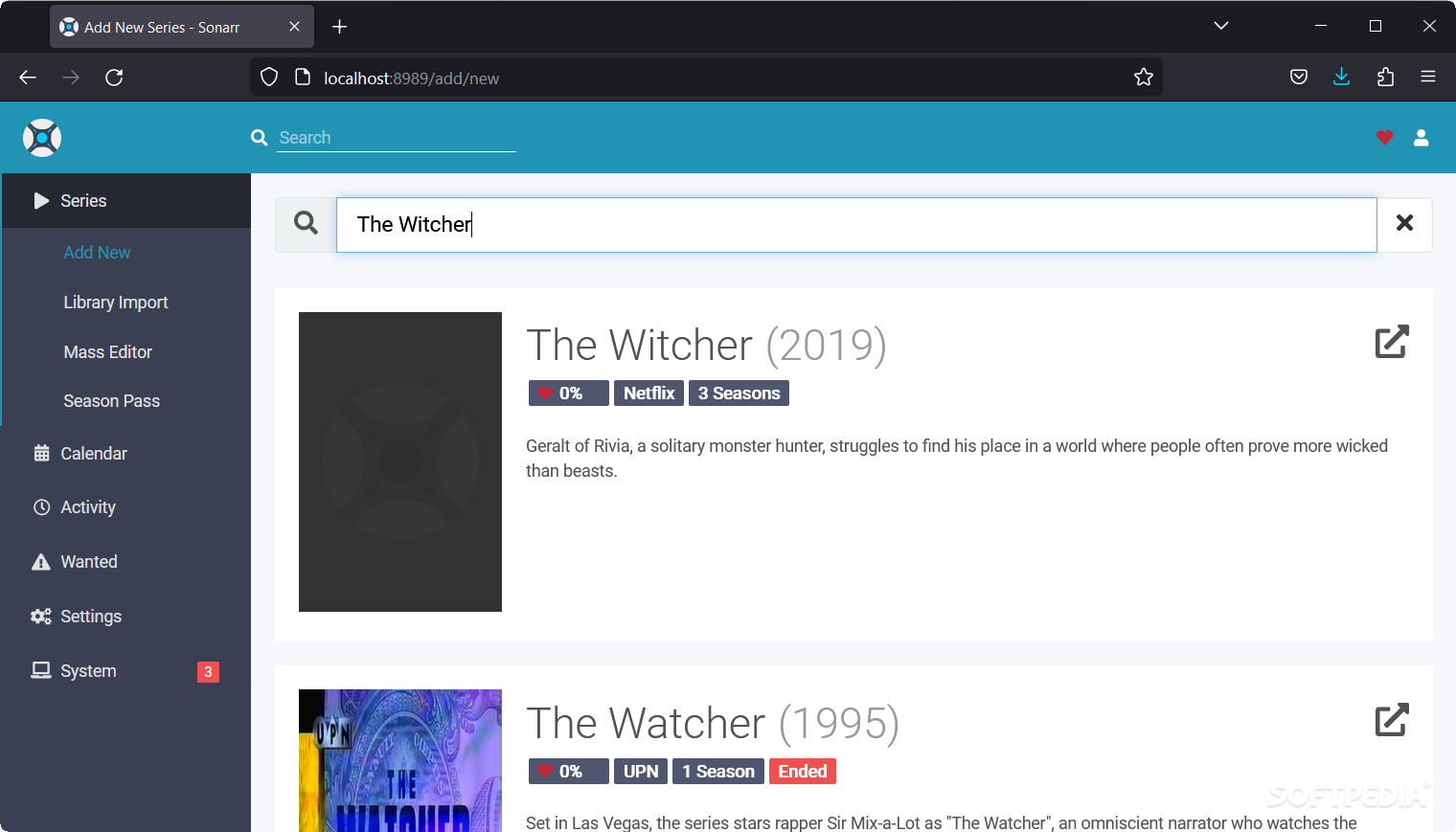
Task: Click the header Search input field
Action: 397,138
